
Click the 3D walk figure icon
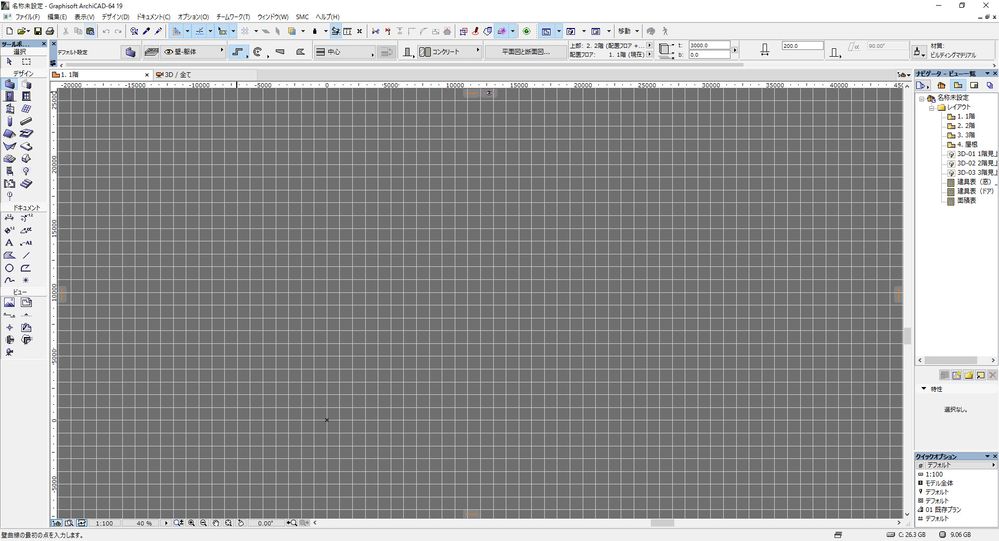pyautogui.click(x=665, y=31)
